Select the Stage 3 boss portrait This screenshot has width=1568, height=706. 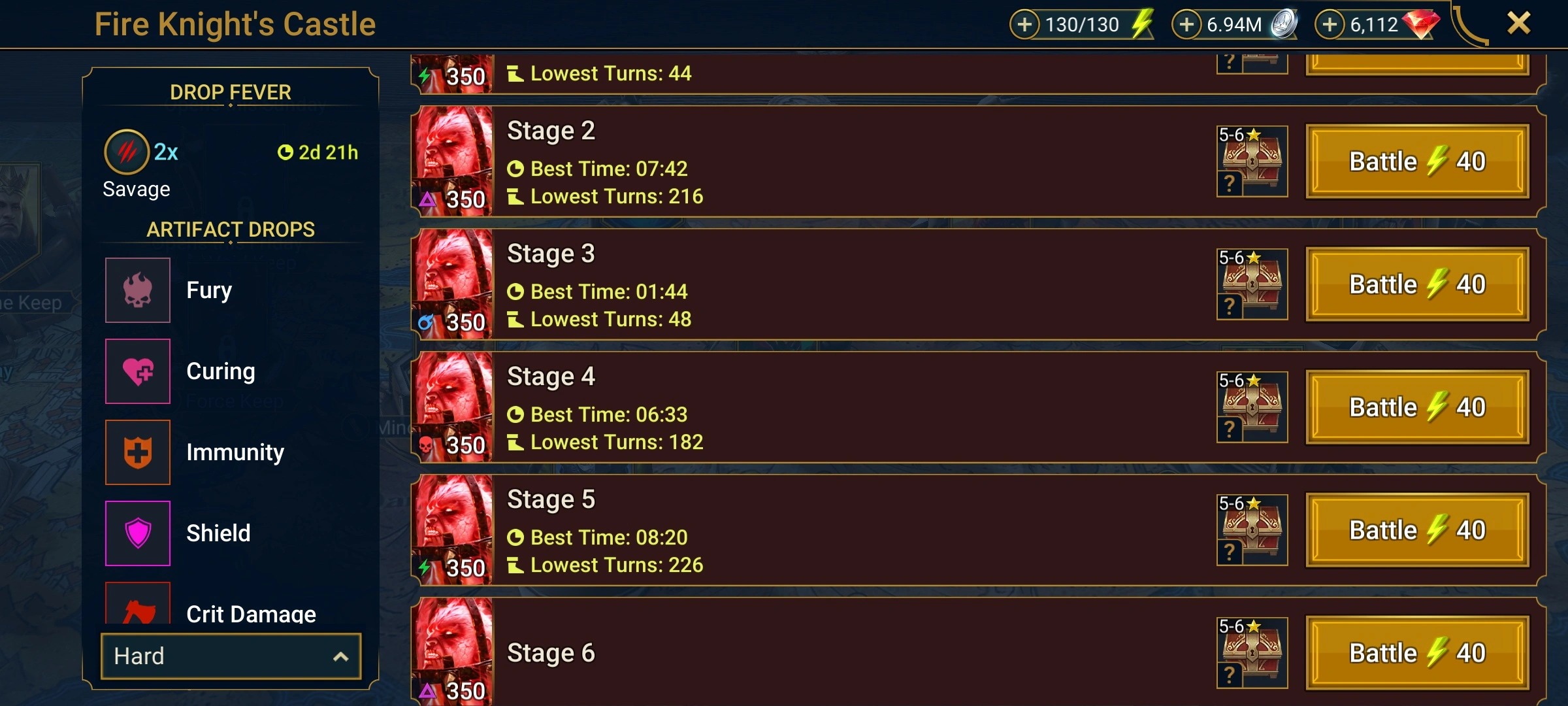pyautogui.click(x=453, y=284)
